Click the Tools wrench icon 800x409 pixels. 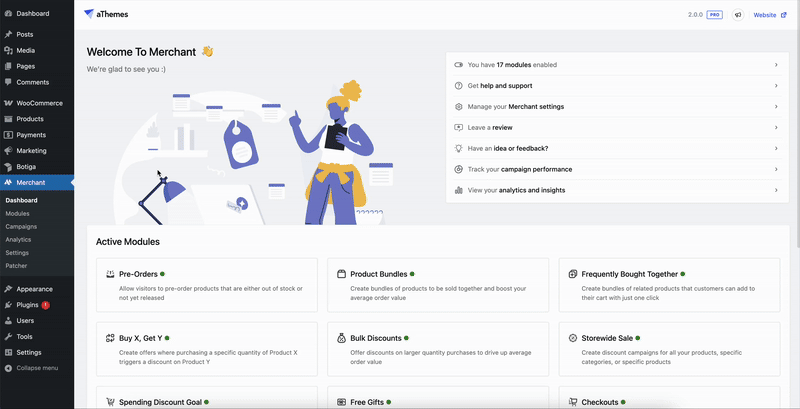[8, 337]
